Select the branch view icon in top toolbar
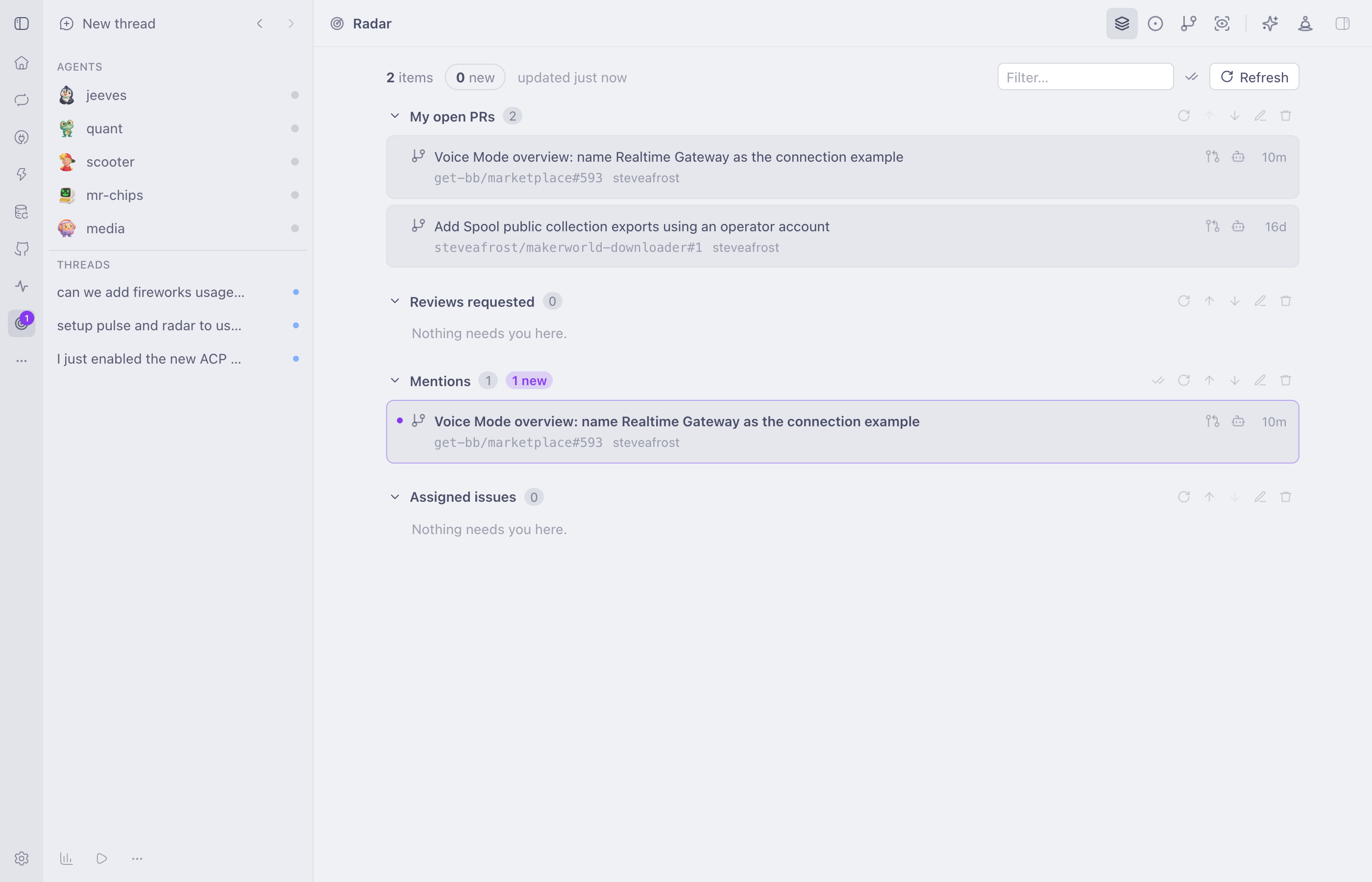 coord(1188,24)
